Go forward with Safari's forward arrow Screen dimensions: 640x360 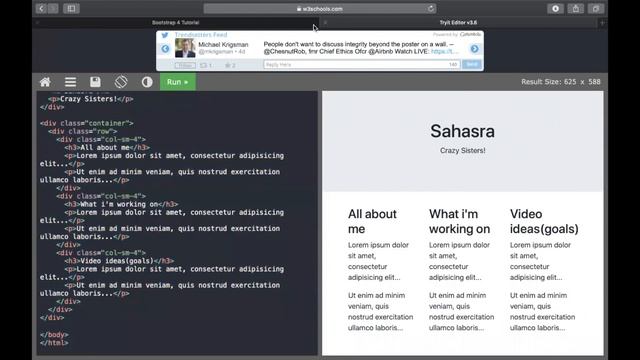(53, 9)
